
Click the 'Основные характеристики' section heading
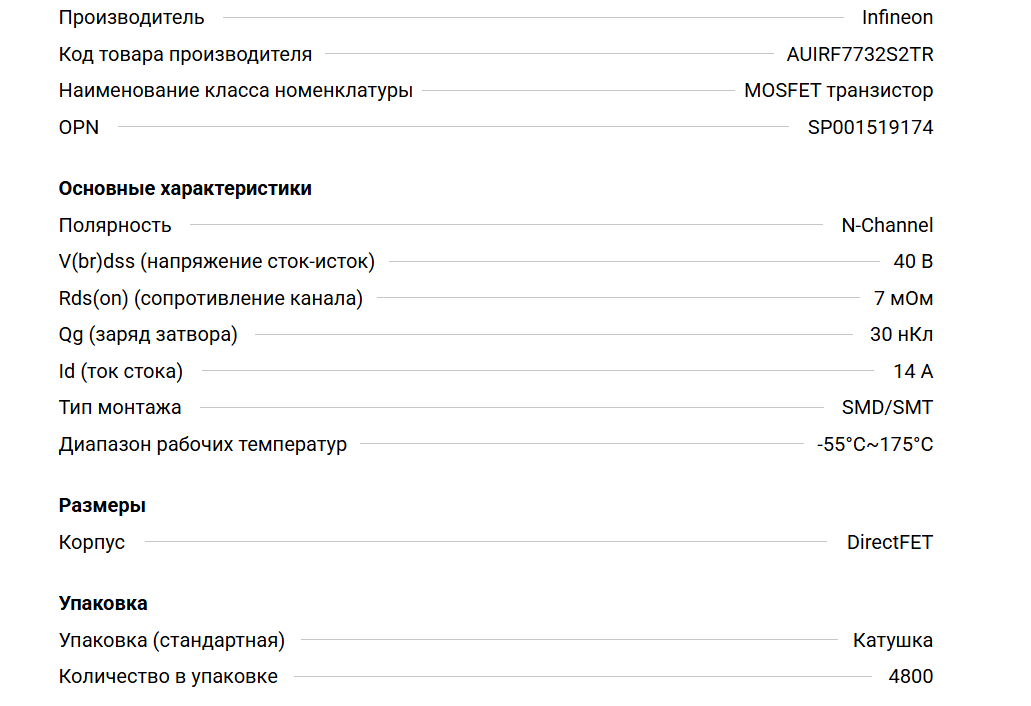point(185,188)
